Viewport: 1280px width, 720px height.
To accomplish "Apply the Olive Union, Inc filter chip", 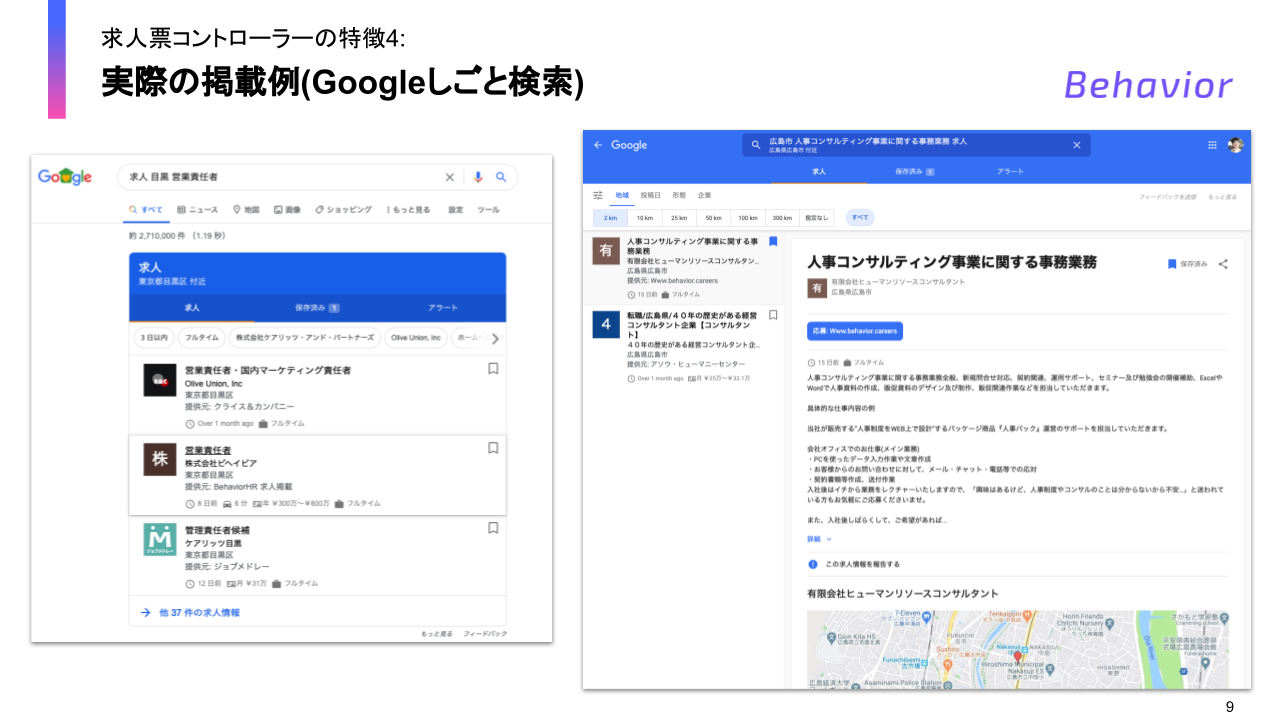I will 415,338.
